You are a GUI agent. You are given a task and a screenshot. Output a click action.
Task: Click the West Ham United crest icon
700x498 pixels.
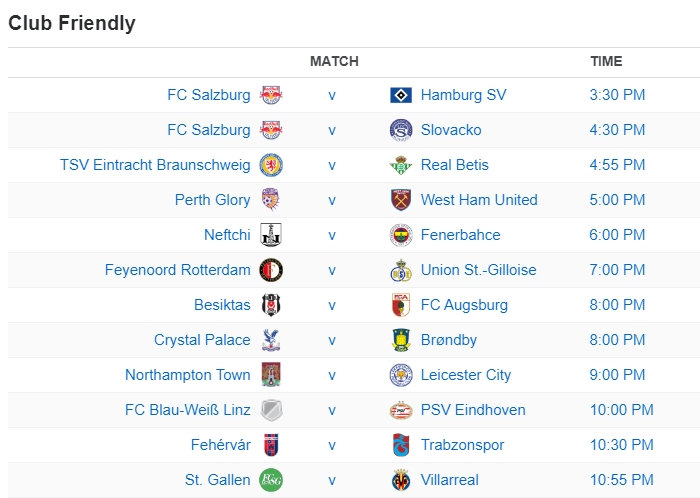click(x=401, y=200)
